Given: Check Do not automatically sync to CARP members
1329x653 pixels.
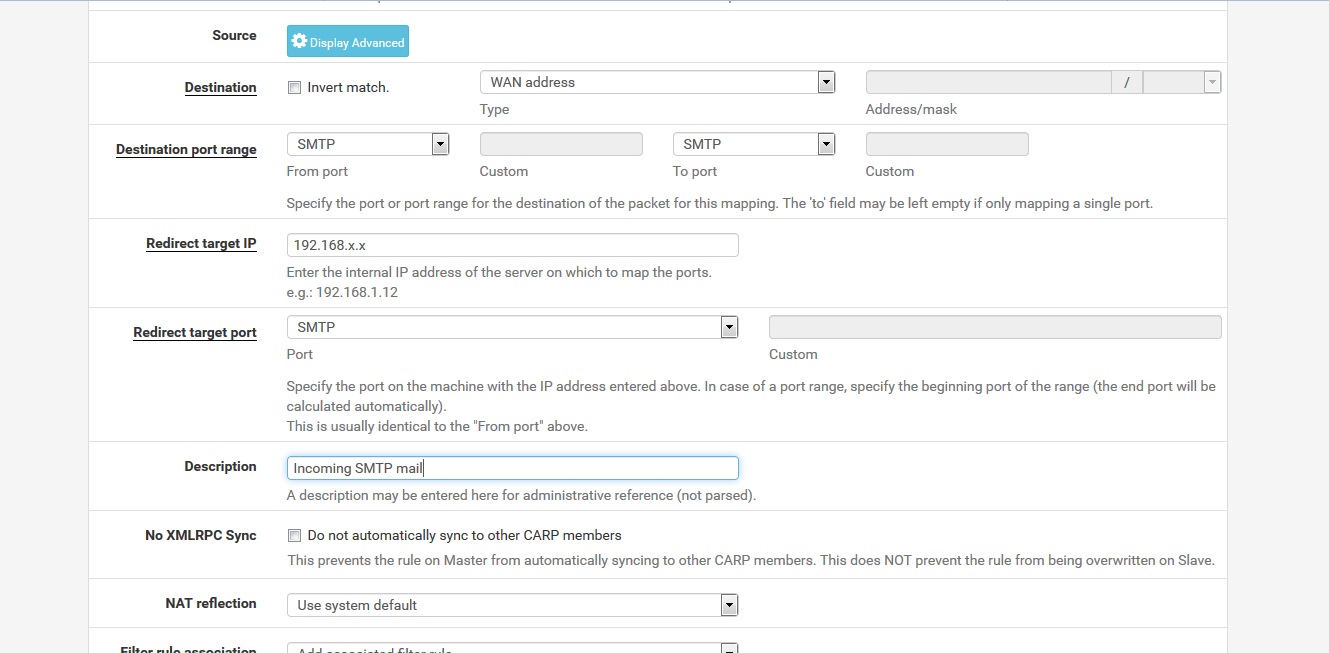Looking at the screenshot, I should [x=294, y=536].
